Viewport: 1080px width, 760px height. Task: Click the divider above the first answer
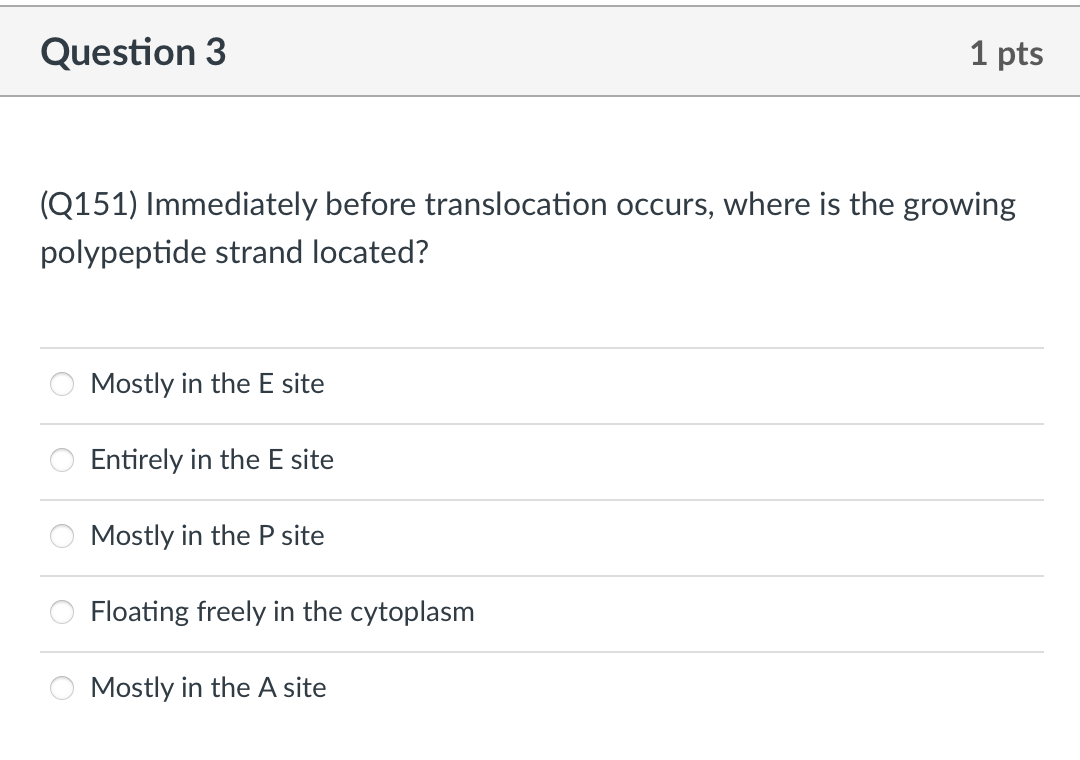click(540, 346)
